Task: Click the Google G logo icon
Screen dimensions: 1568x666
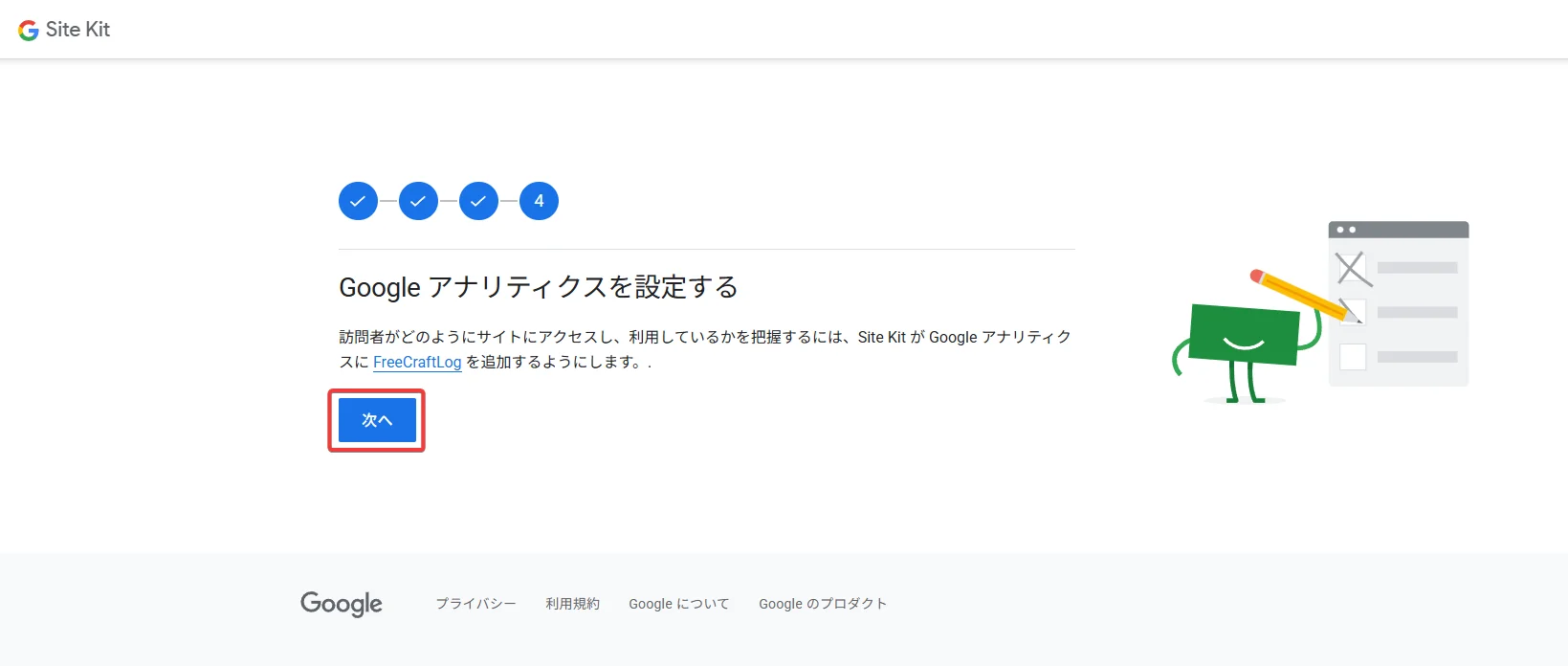Action: click(x=29, y=30)
